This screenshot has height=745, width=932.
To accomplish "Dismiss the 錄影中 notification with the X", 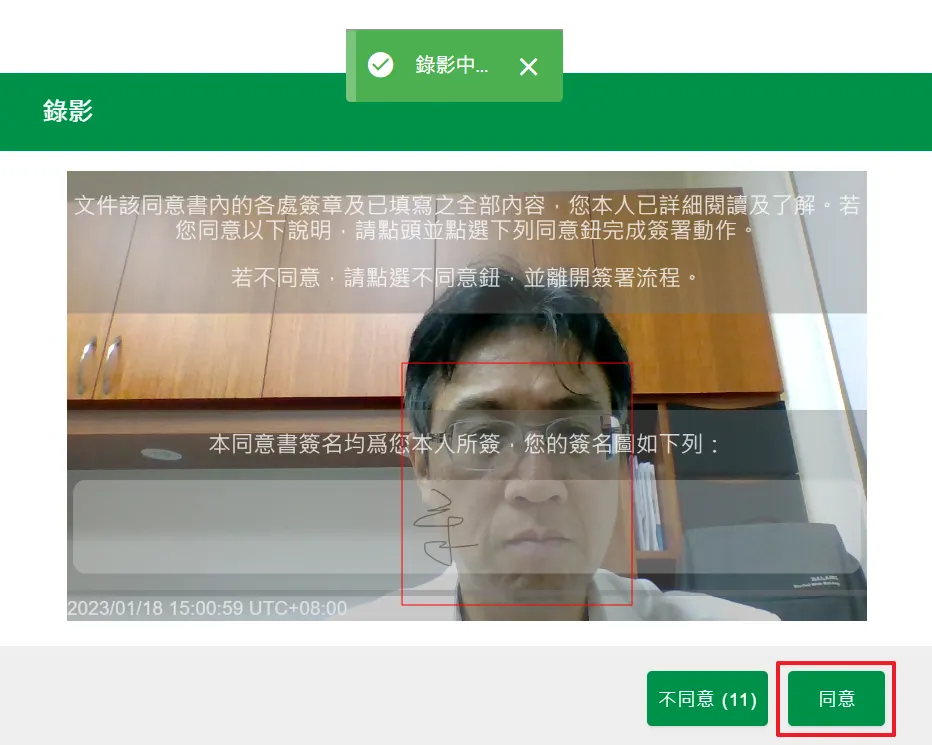I will point(529,66).
